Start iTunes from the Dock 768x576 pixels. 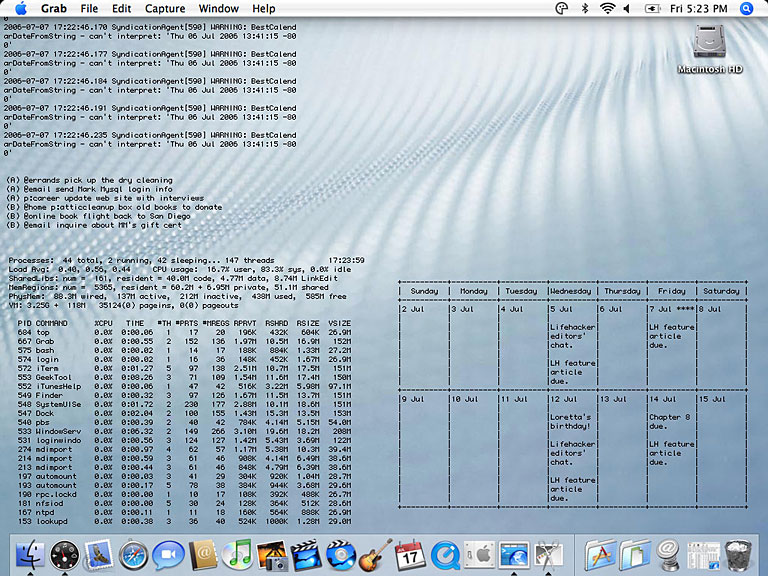[x=237, y=553]
